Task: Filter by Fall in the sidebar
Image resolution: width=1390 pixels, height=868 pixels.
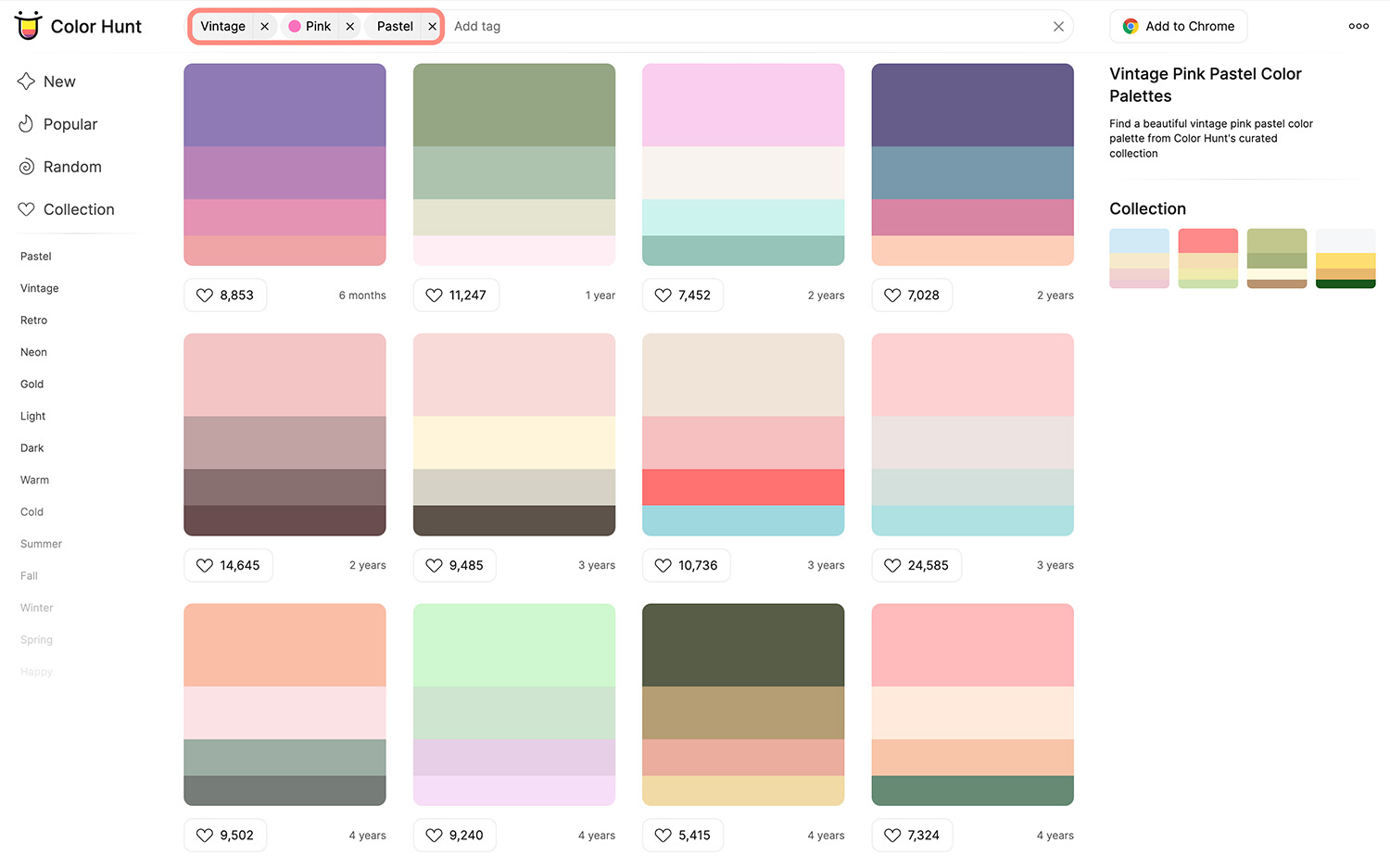Action: click(x=30, y=575)
